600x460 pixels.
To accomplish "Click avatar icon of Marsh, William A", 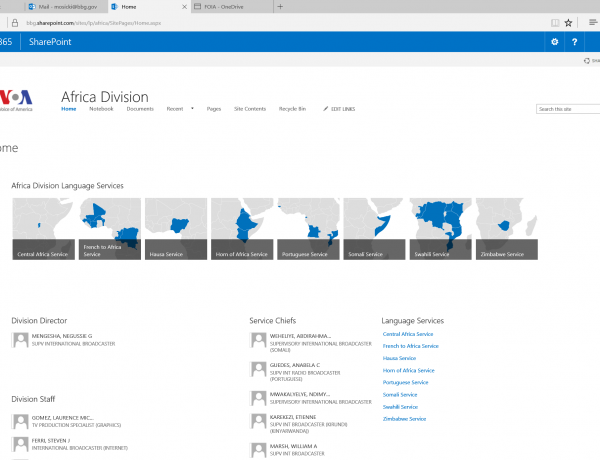I will 258,450.
